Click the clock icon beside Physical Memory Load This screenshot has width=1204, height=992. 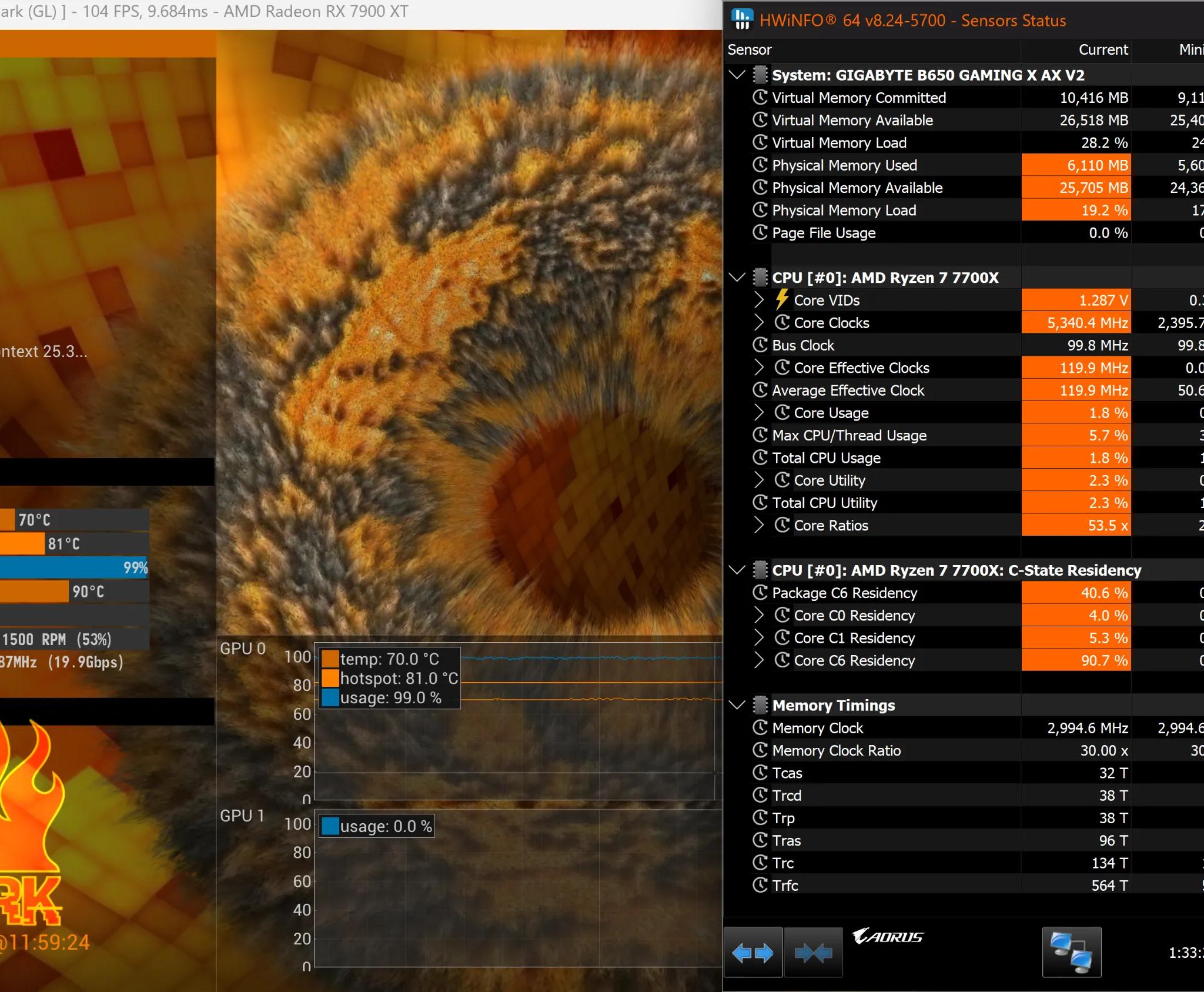point(760,210)
